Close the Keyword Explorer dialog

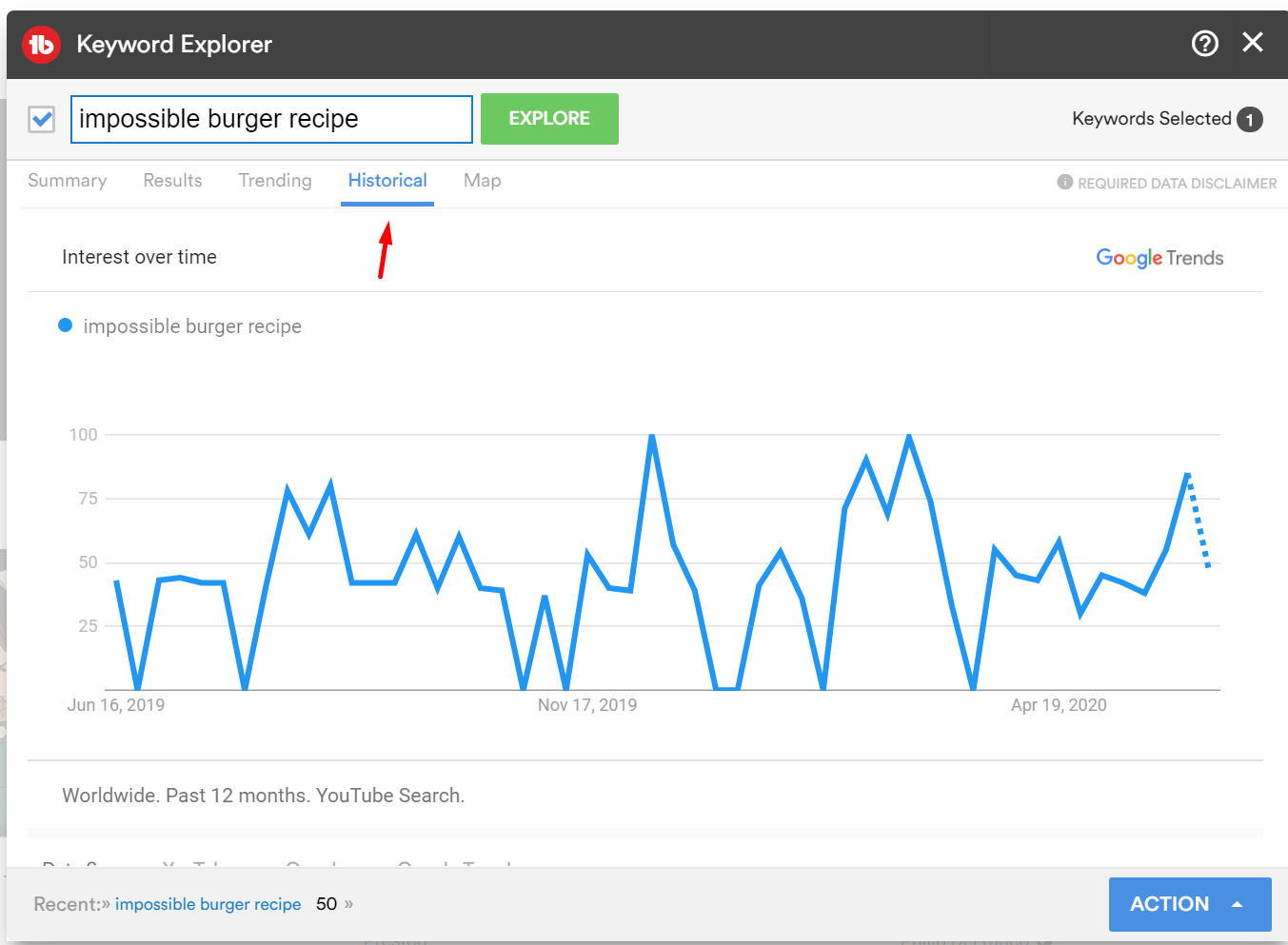pos(1253,43)
